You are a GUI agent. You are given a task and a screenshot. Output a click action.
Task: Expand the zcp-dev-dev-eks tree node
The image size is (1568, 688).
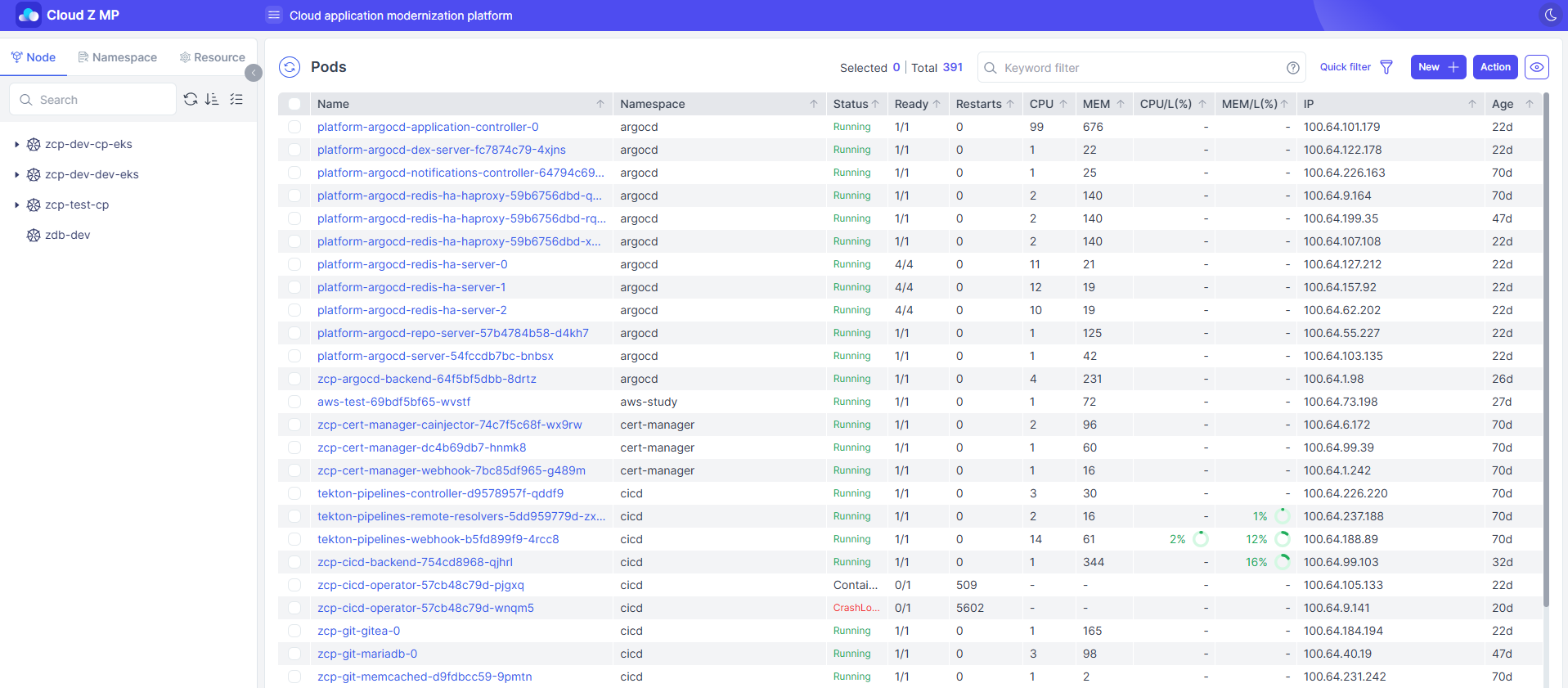coord(16,174)
